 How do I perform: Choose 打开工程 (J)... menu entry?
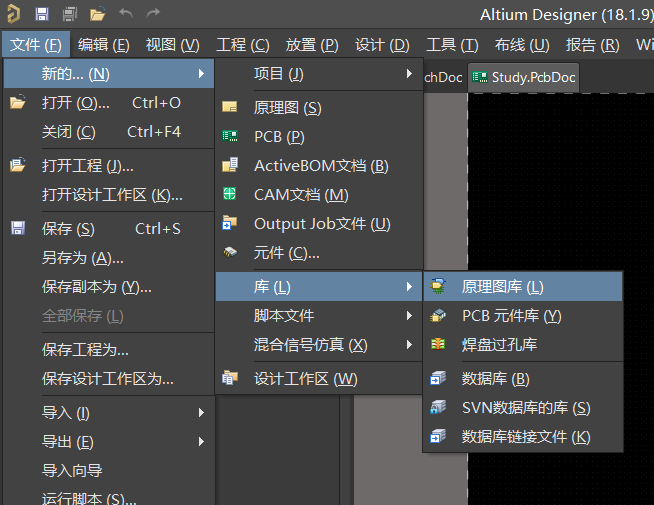click(x=88, y=166)
